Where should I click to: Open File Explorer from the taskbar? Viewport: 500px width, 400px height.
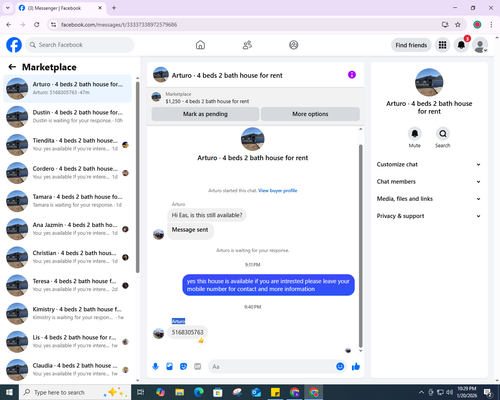180,392
